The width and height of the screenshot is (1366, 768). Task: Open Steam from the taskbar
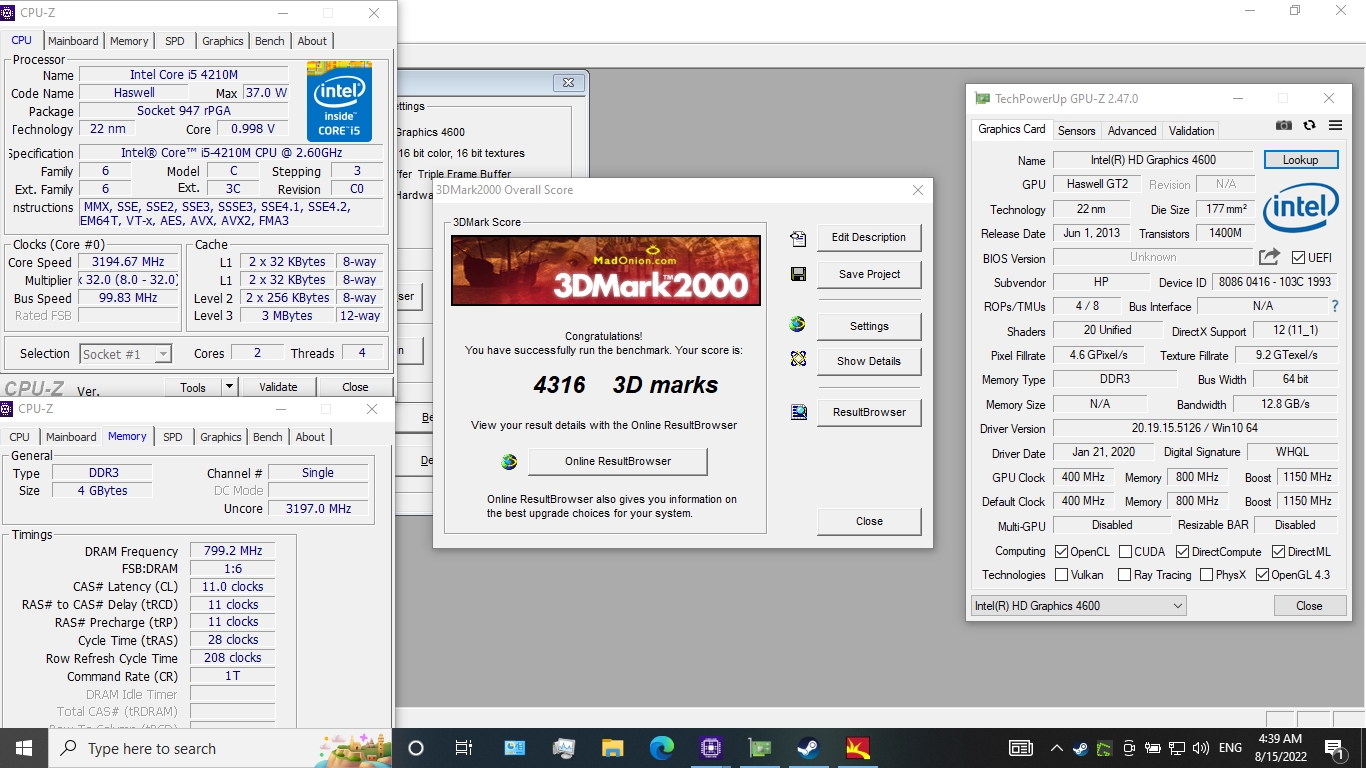coord(808,748)
